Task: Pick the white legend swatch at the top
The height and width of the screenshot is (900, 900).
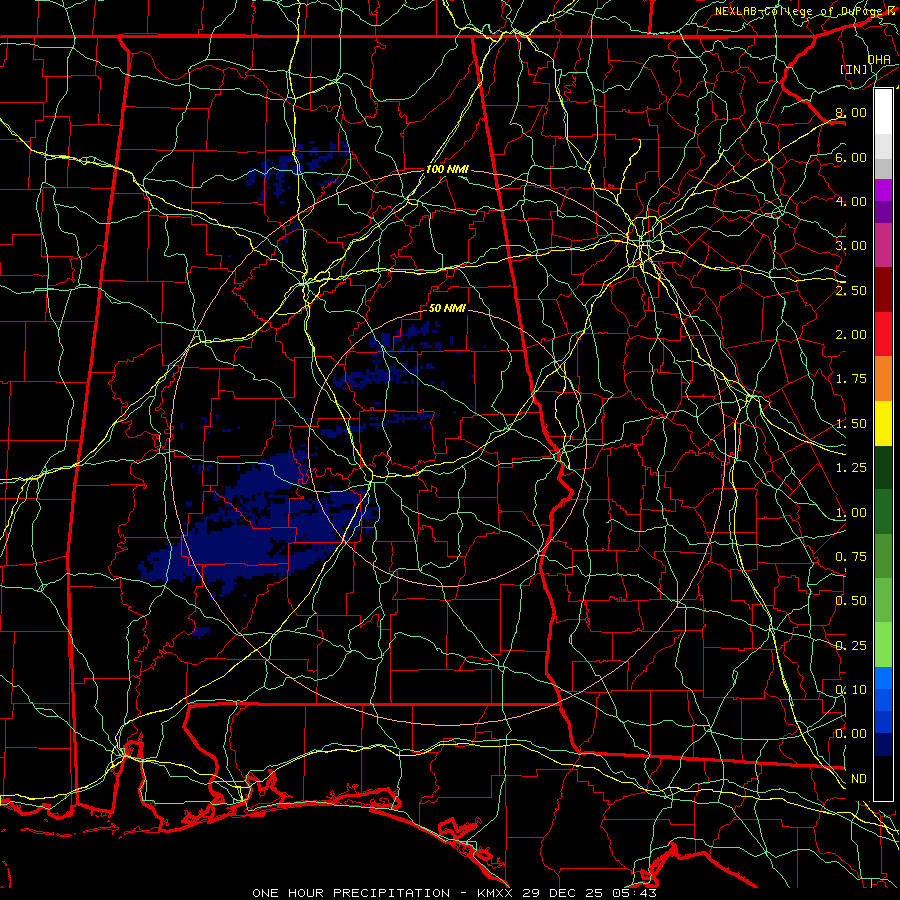Action: click(883, 112)
